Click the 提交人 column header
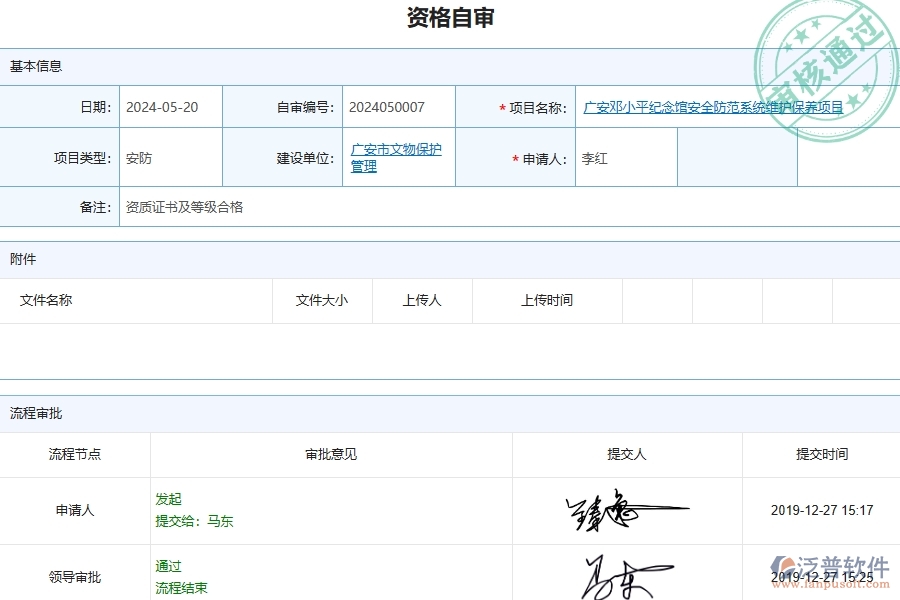The height and width of the screenshot is (600, 900). point(626,454)
